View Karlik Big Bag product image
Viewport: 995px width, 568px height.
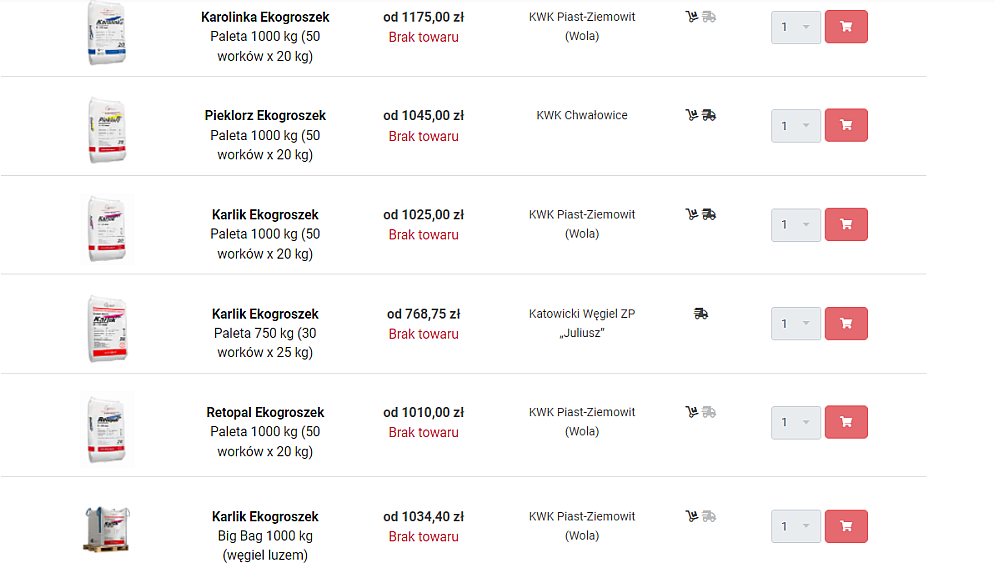(x=107, y=529)
